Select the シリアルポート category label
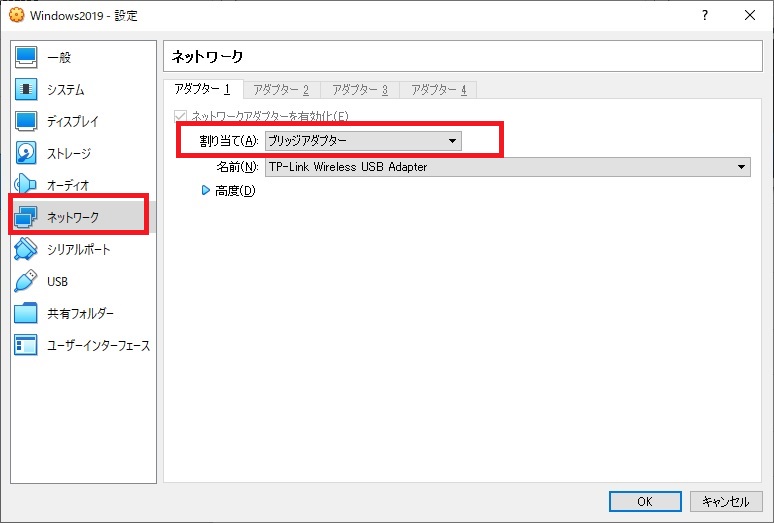 78,250
